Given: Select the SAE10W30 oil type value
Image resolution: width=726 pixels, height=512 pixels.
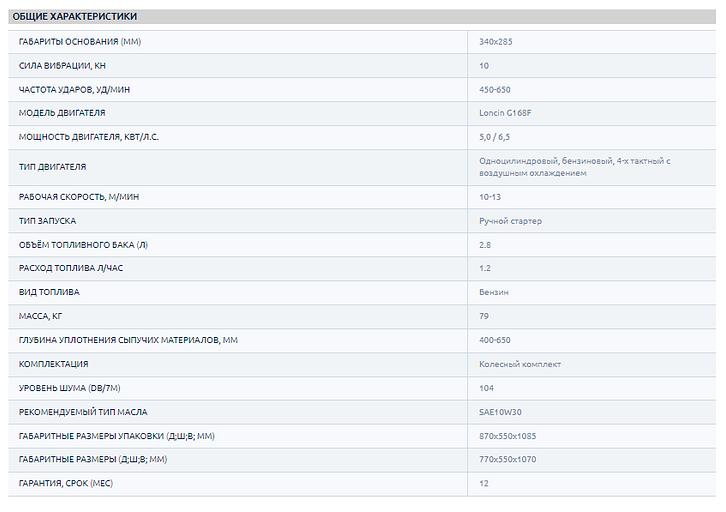Looking at the screenshot, I should [501, 412].
